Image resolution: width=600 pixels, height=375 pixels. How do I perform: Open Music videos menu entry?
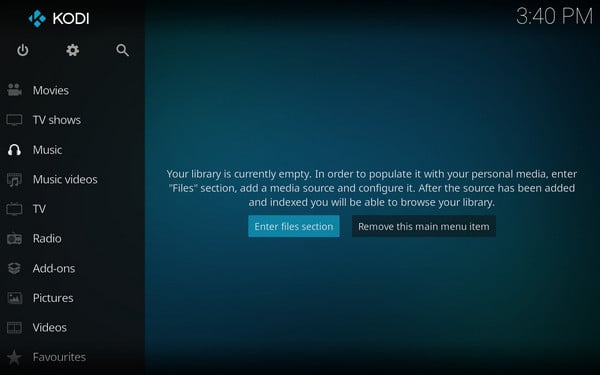[65, 179]
